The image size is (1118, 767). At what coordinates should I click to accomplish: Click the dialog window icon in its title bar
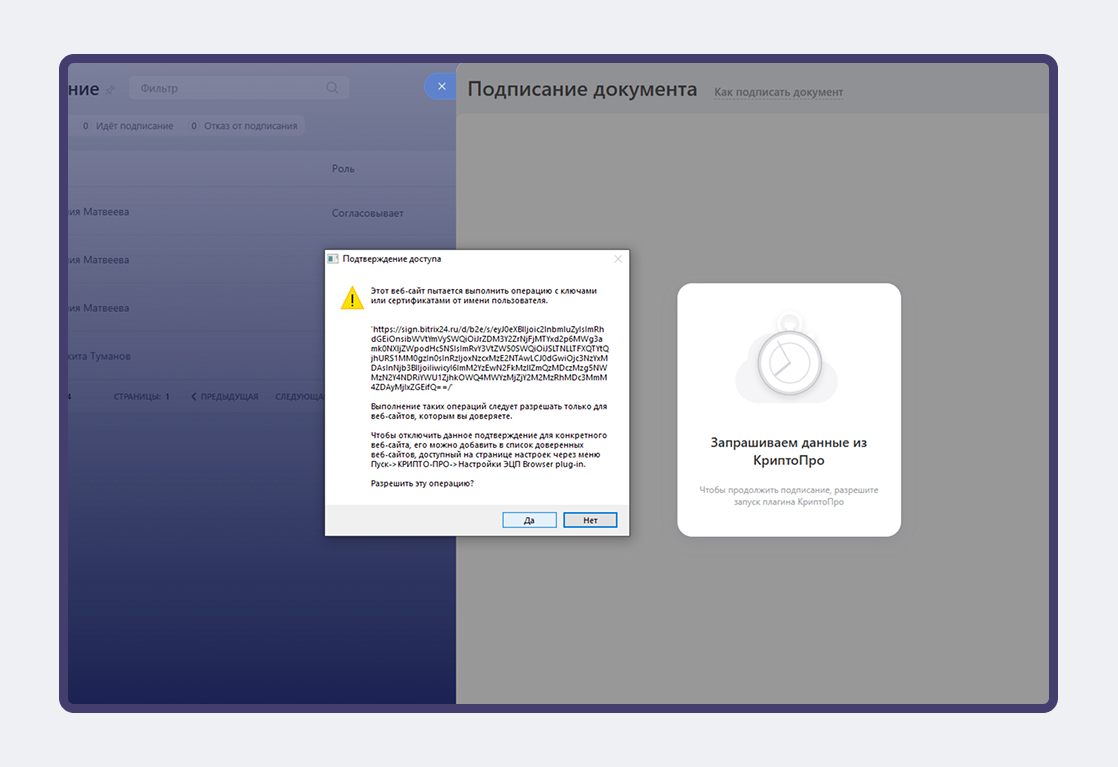point(333,259)
